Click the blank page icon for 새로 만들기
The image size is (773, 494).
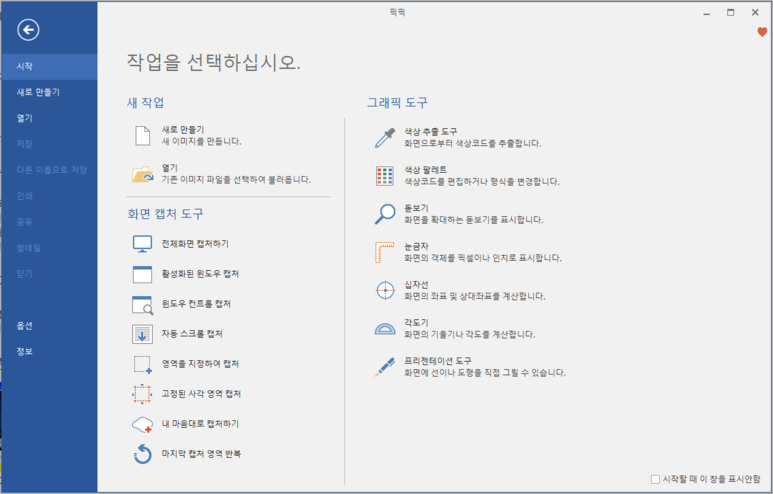click(x=142, y=136)
